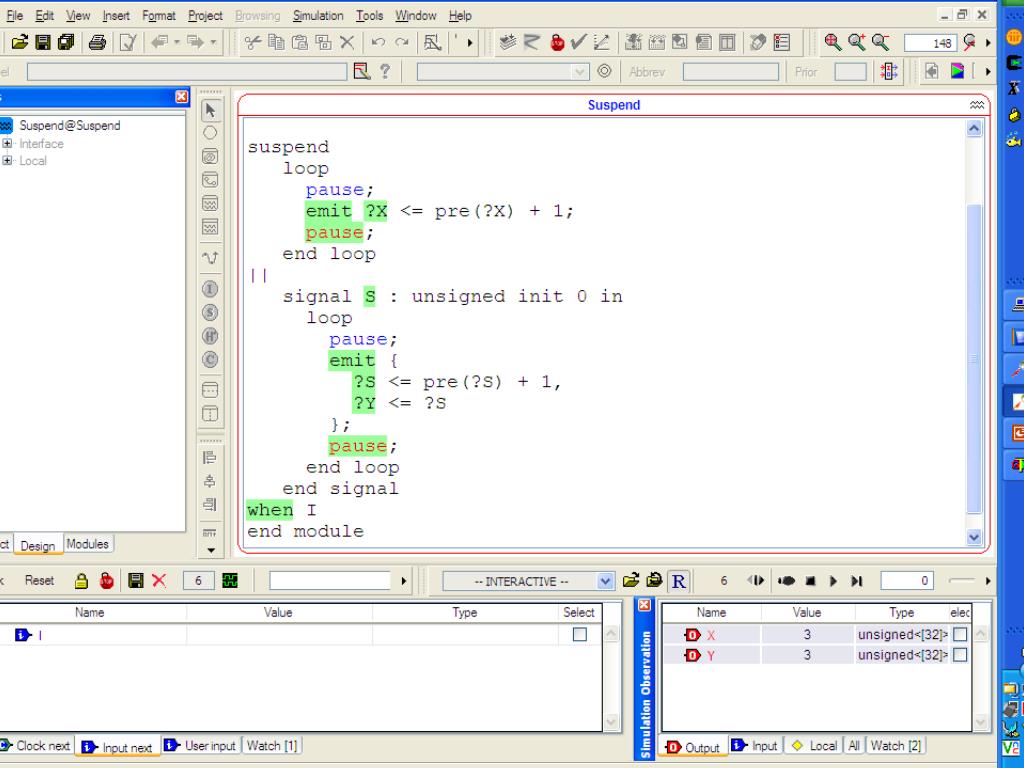Image resolution: width=1024 pixels, height=768 pixels.
Task: Expand the Interface tree node
Action: point(7,143)
